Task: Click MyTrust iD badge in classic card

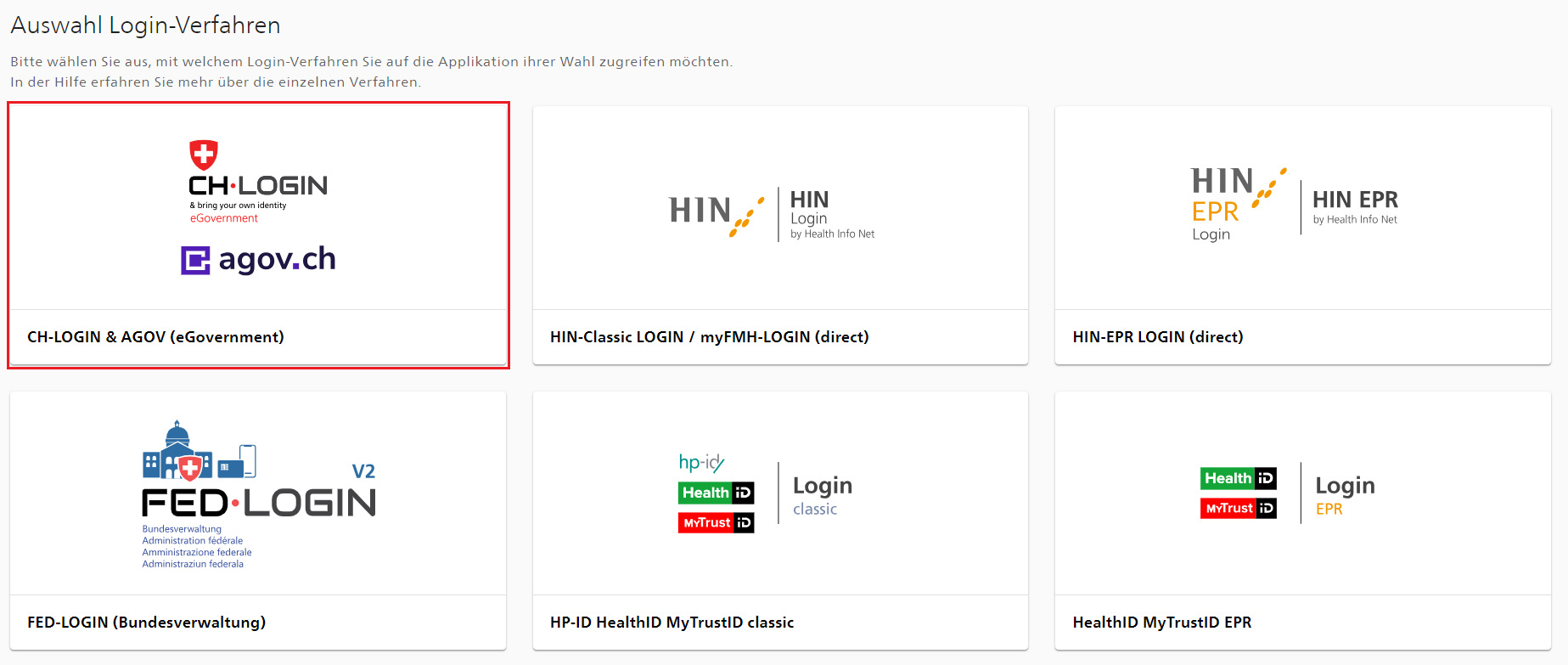Action: [x=717, y=522]
